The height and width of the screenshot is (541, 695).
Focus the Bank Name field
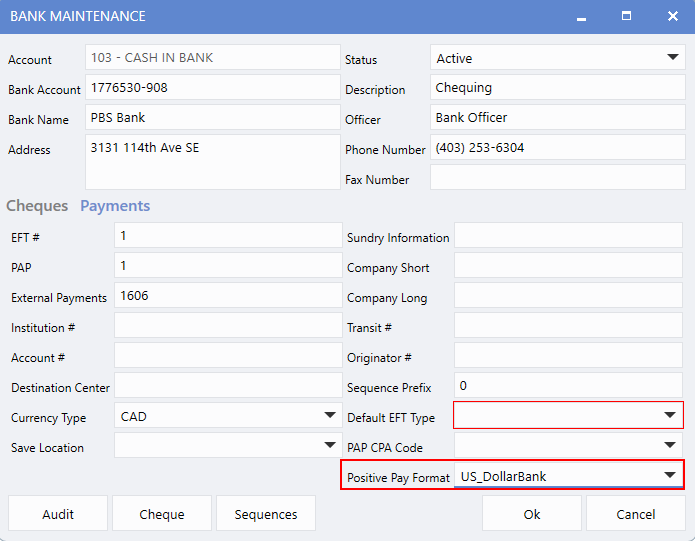213,118
